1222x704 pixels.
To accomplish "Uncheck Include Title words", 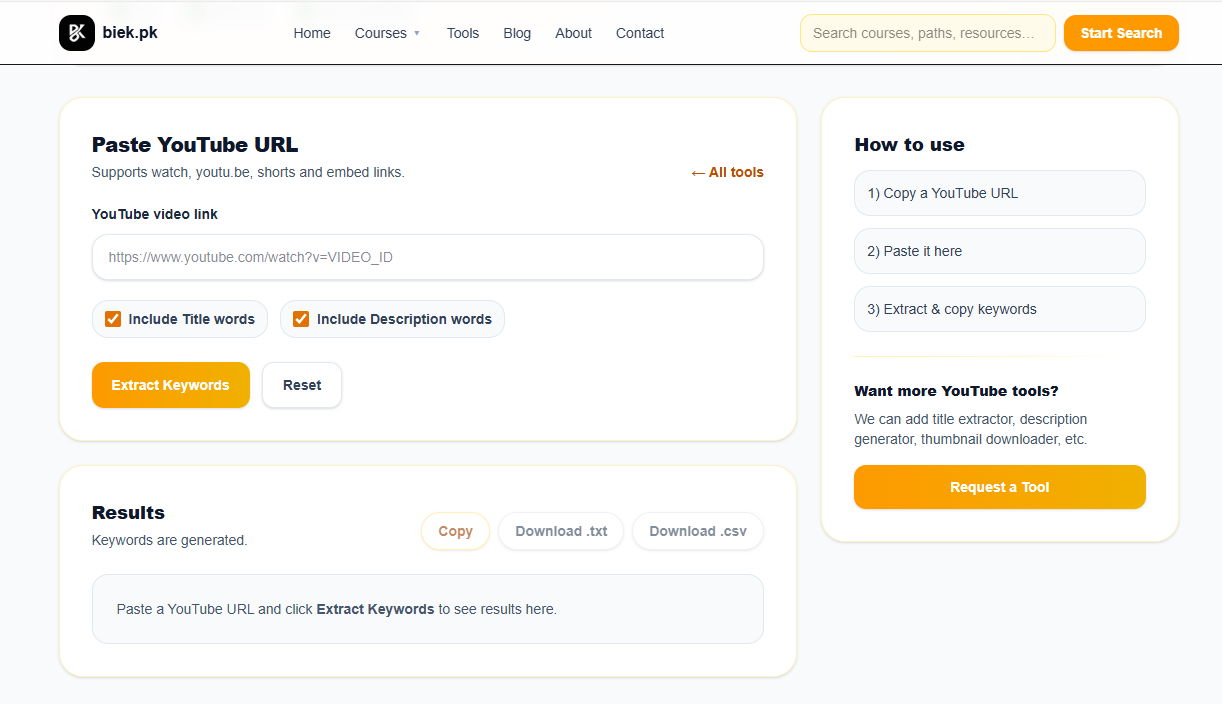I will coord(113,319).
